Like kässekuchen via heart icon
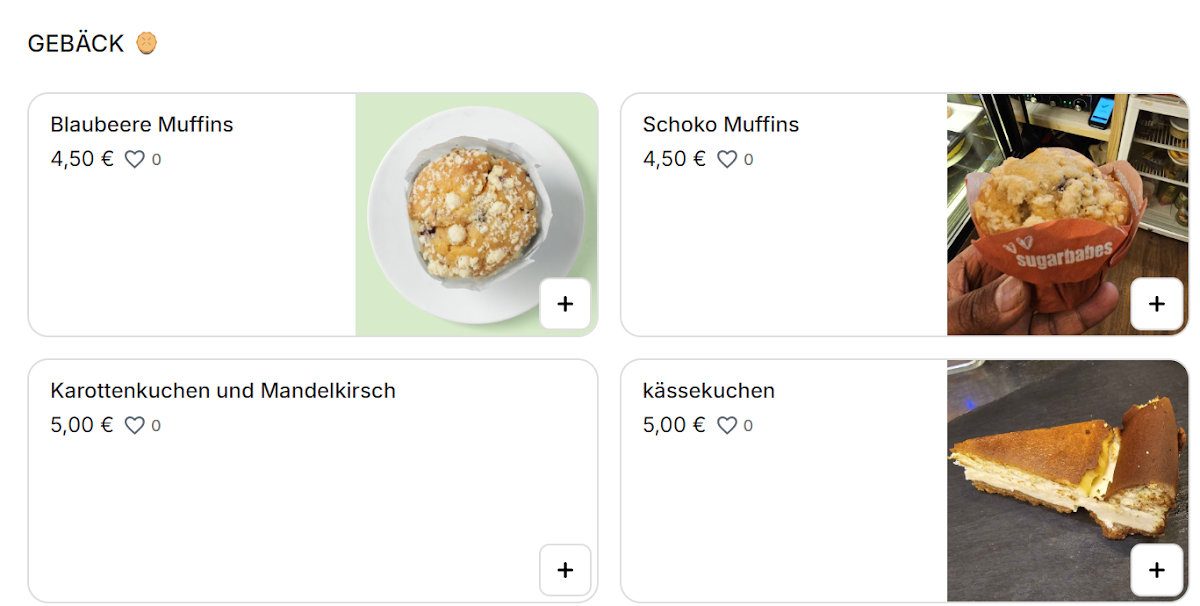The width and height of the screenshot is (1200, 606). [727, 425]
